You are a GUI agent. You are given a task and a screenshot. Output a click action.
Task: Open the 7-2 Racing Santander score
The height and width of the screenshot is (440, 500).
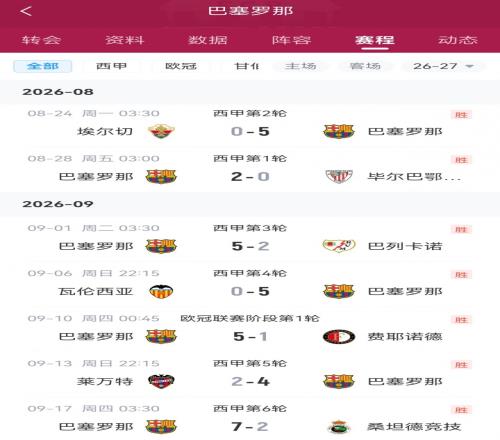click(x=250, y=427)
